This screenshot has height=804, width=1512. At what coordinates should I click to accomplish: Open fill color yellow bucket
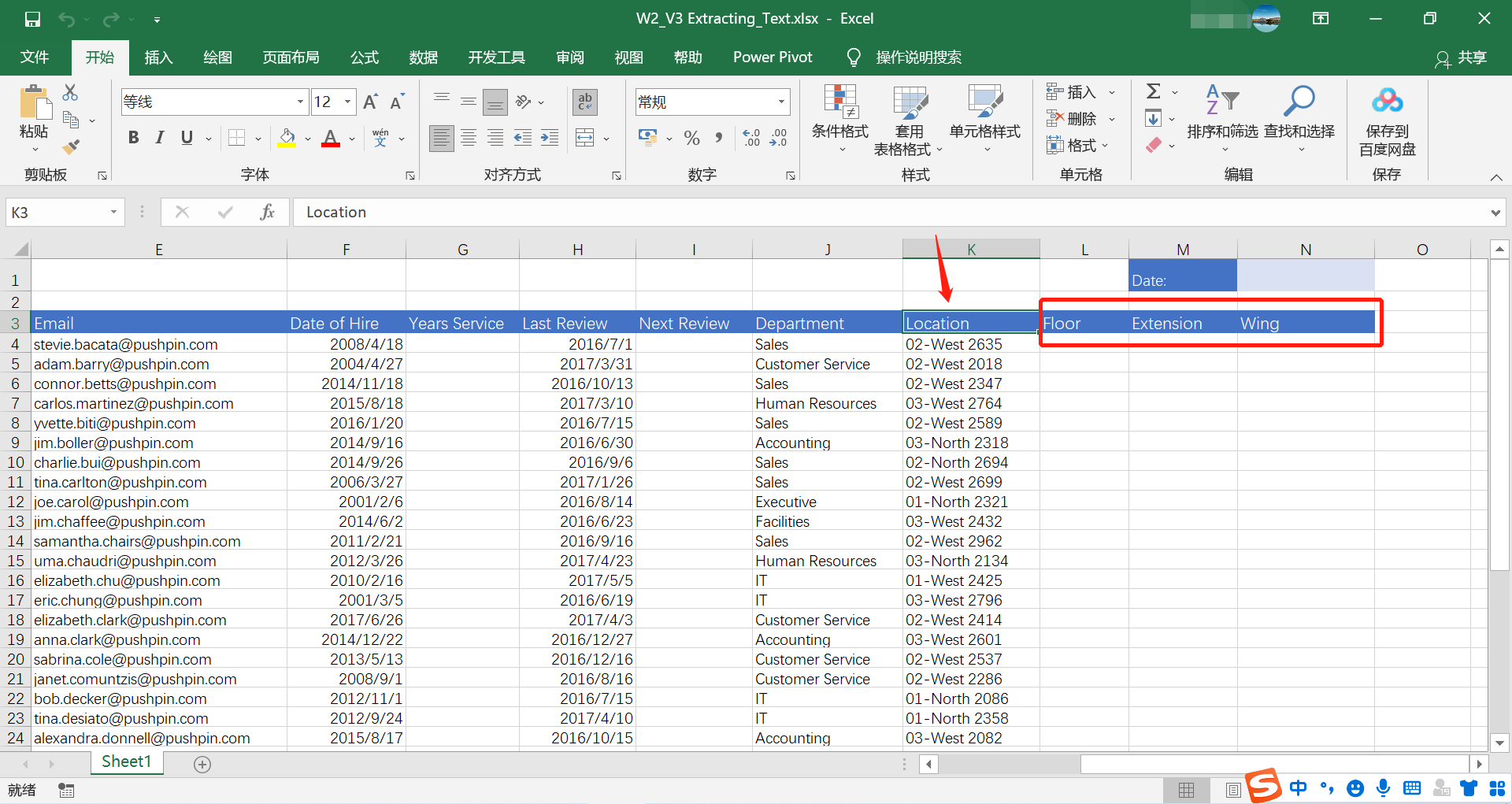pos(287,138)
